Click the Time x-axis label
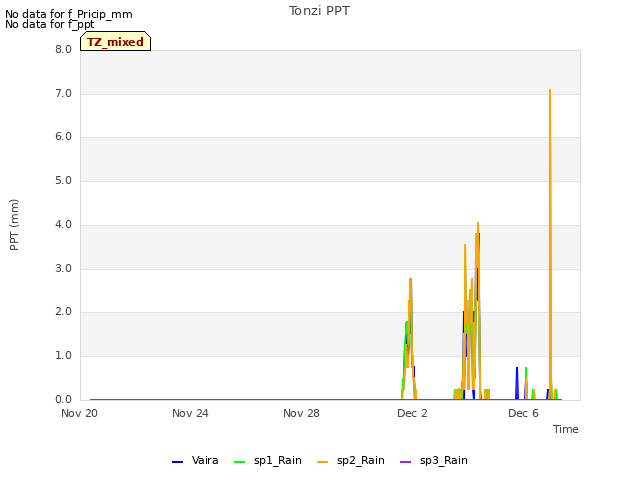Image resolution: width=640 pixels, height=480 pixels. (566, 429)
